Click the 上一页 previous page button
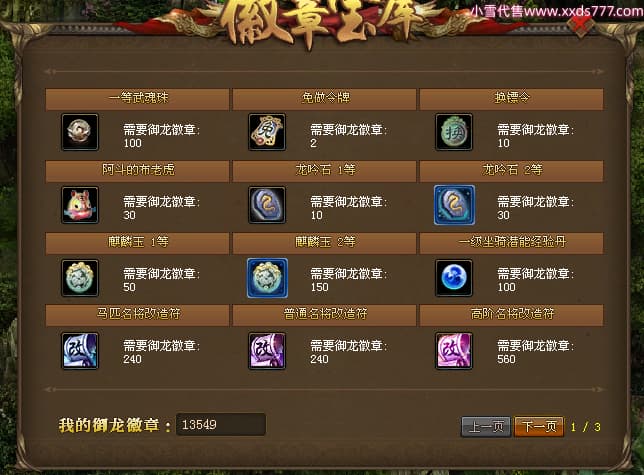 click(x=486, y=427)
